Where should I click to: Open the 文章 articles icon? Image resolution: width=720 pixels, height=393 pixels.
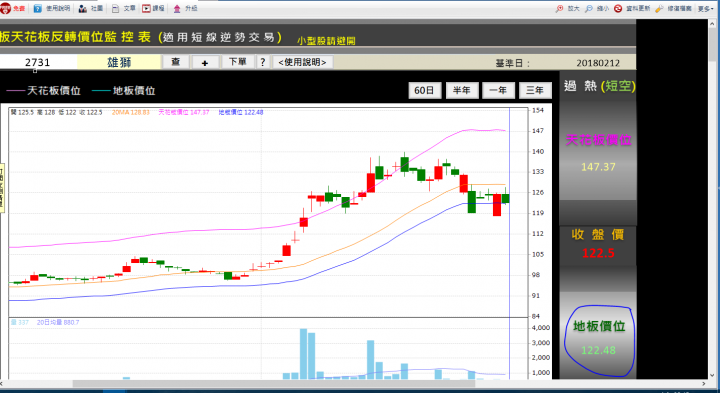(x=116, y=8)
